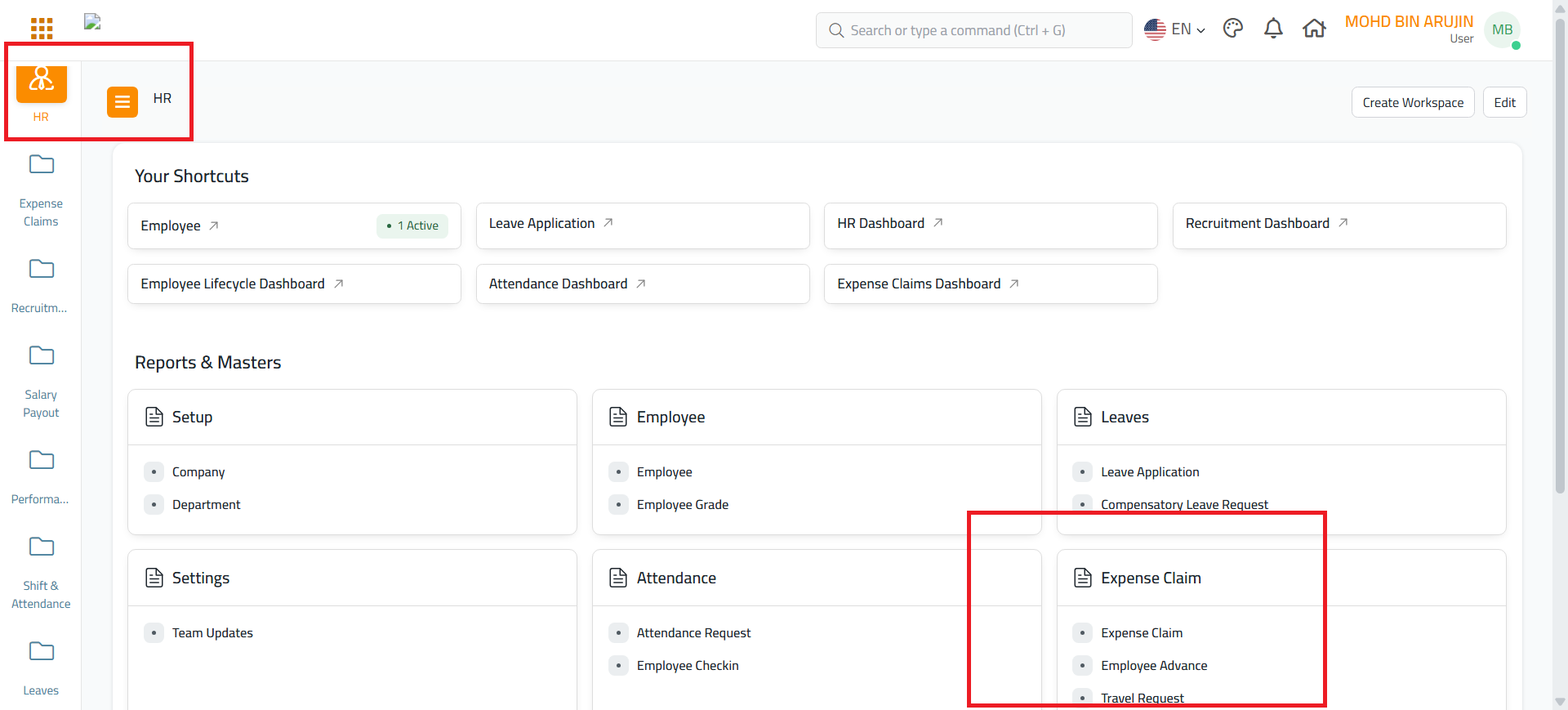
Task: Open the Leave Application shortcut
Action: click(542, 224)
